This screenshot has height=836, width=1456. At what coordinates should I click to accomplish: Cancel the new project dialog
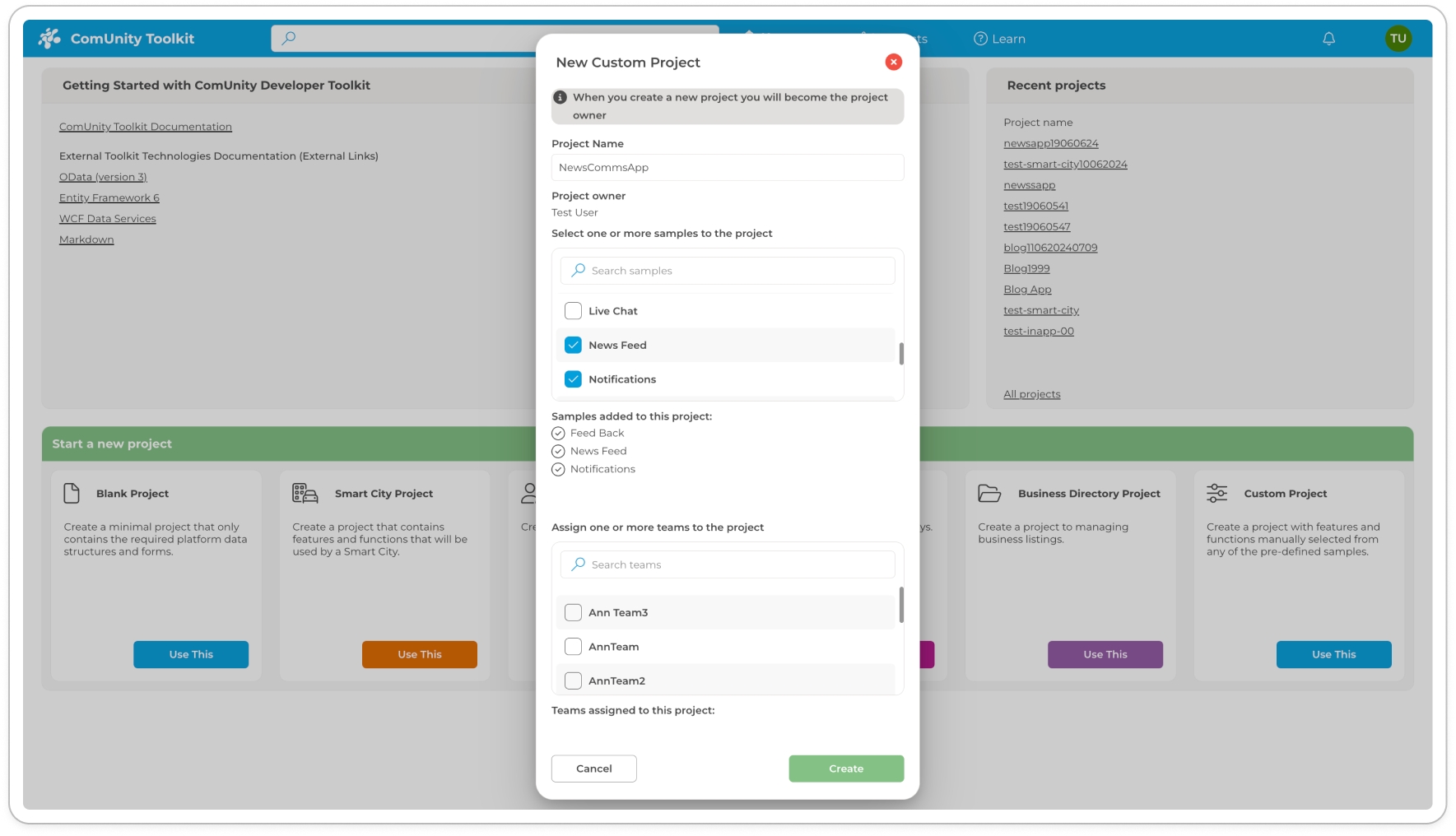[593, 769]
